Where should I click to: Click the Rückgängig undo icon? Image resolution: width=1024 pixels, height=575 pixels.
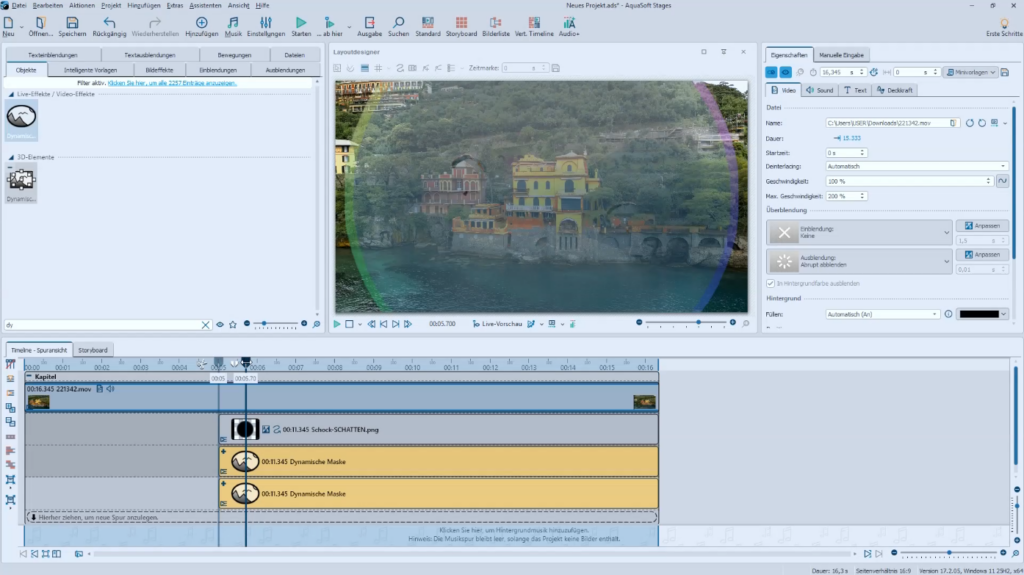click(109, 26)
